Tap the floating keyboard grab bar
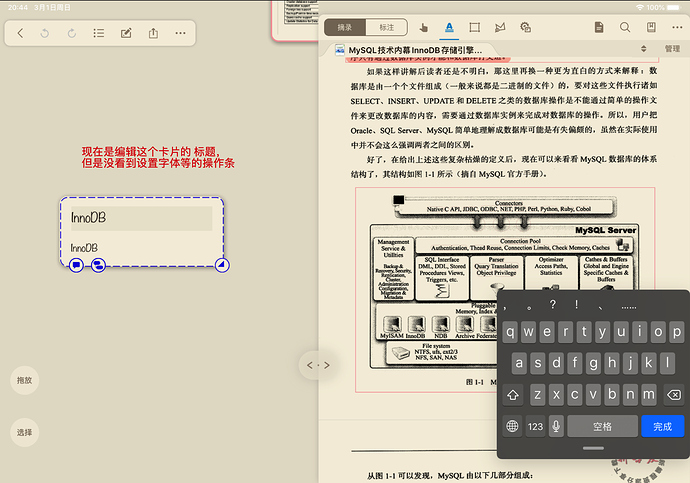 pyautogui.click(x=593, y=448)
